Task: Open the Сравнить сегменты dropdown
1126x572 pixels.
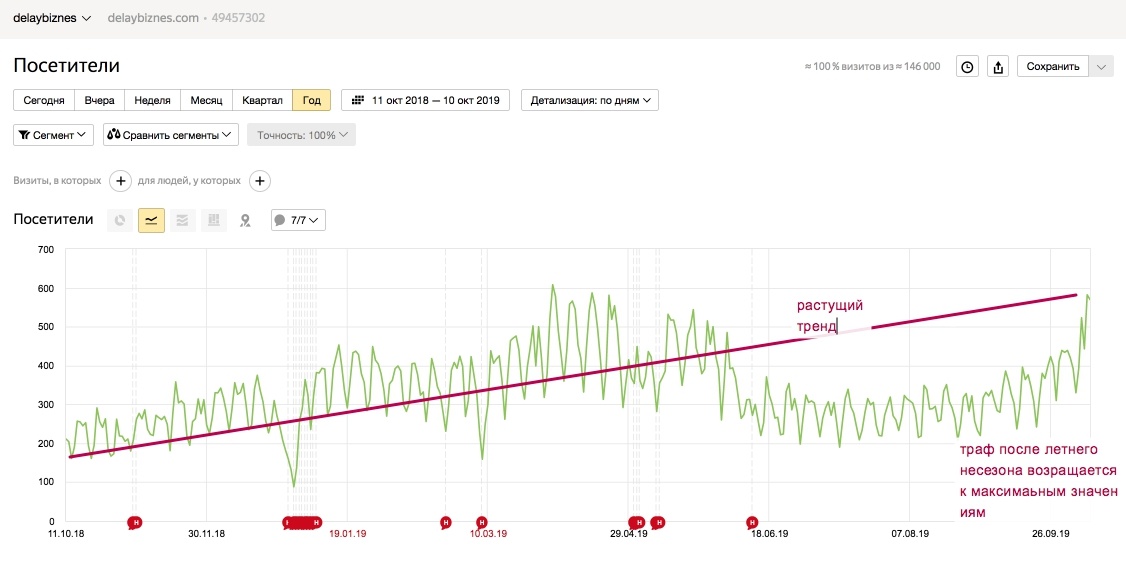Action: tap(170, 134)
